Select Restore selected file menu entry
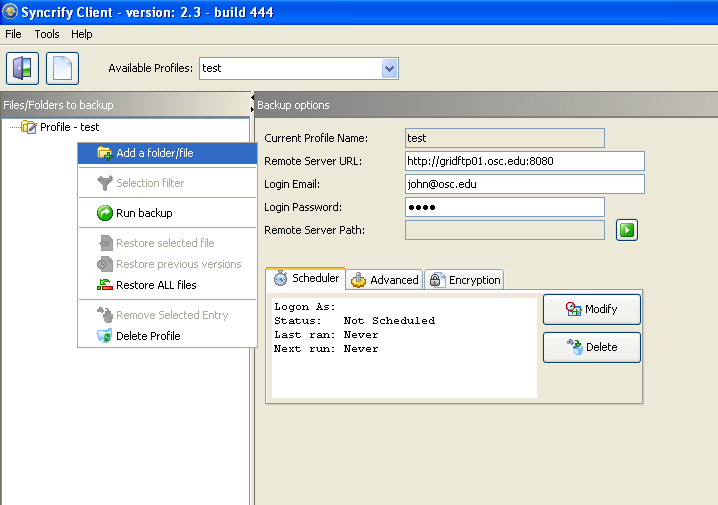The height and width of the screenshot is (505, 718). click(167, 243)
